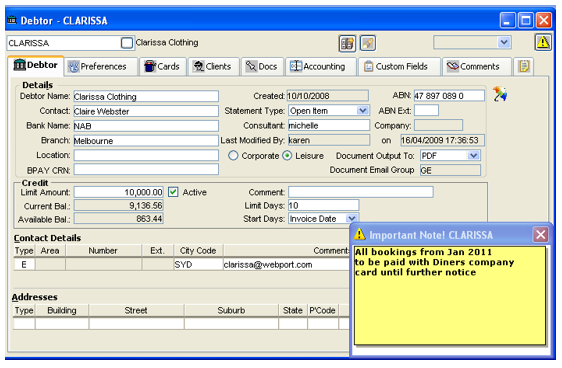Click the ABN number field
The height and width of the screenshot is (368, 562).
pyautogui.click(x=449, y=96)
